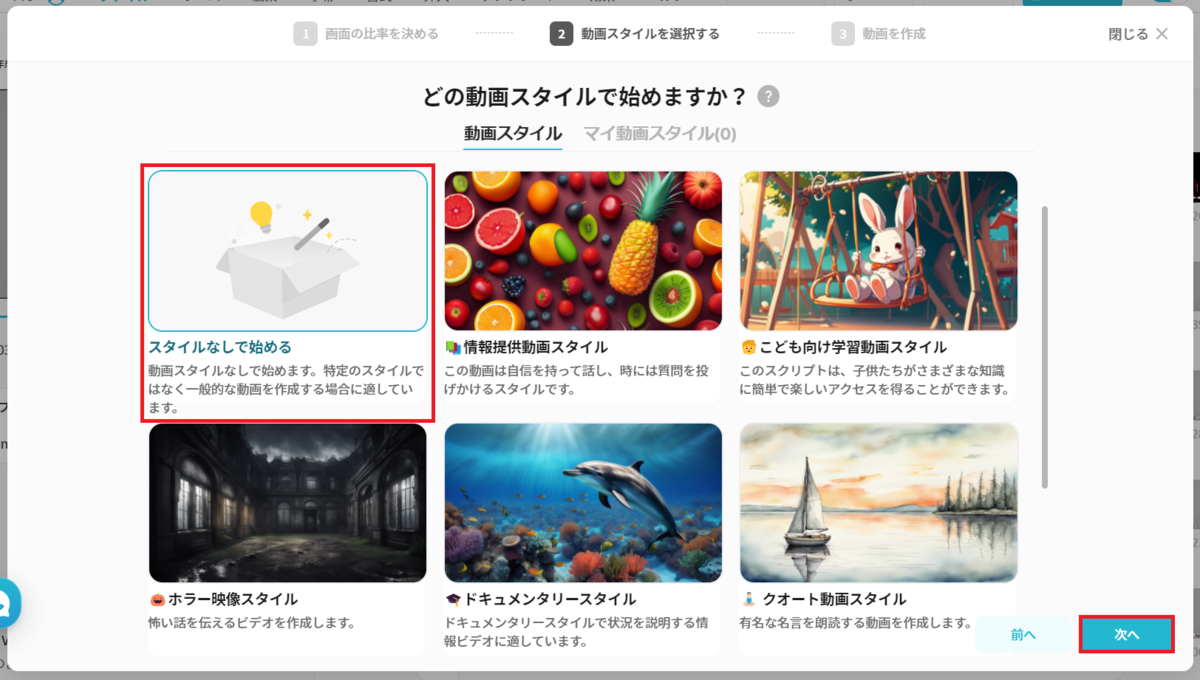1200x680 pixels.
Task: Choose the haunted house ホラー映像スタイル thumbnail
Action: click(x=288, y=503)
